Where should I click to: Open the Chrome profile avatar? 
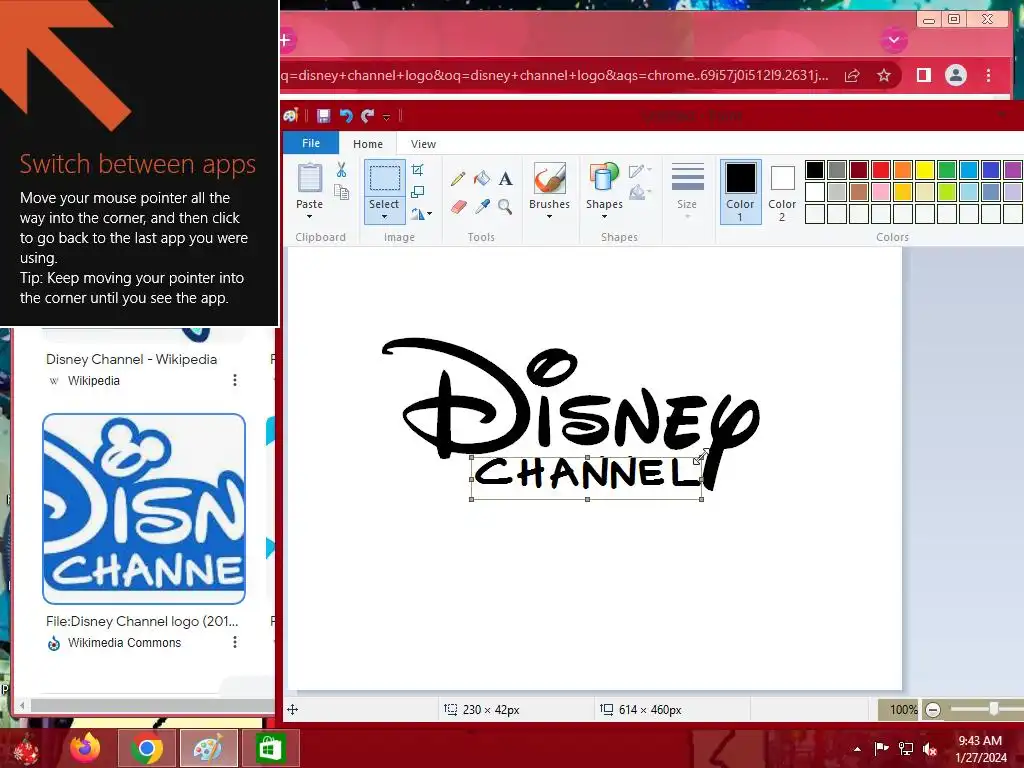[955, 75]
